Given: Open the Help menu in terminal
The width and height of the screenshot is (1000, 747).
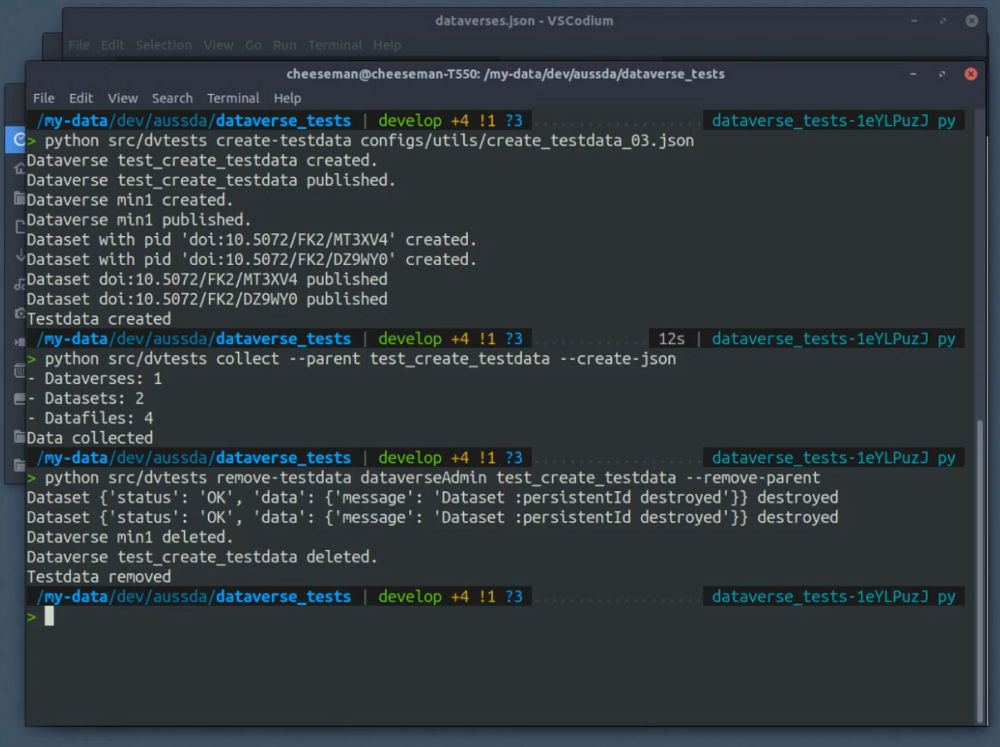Looking at the screenshot, I should coord(287,98).
